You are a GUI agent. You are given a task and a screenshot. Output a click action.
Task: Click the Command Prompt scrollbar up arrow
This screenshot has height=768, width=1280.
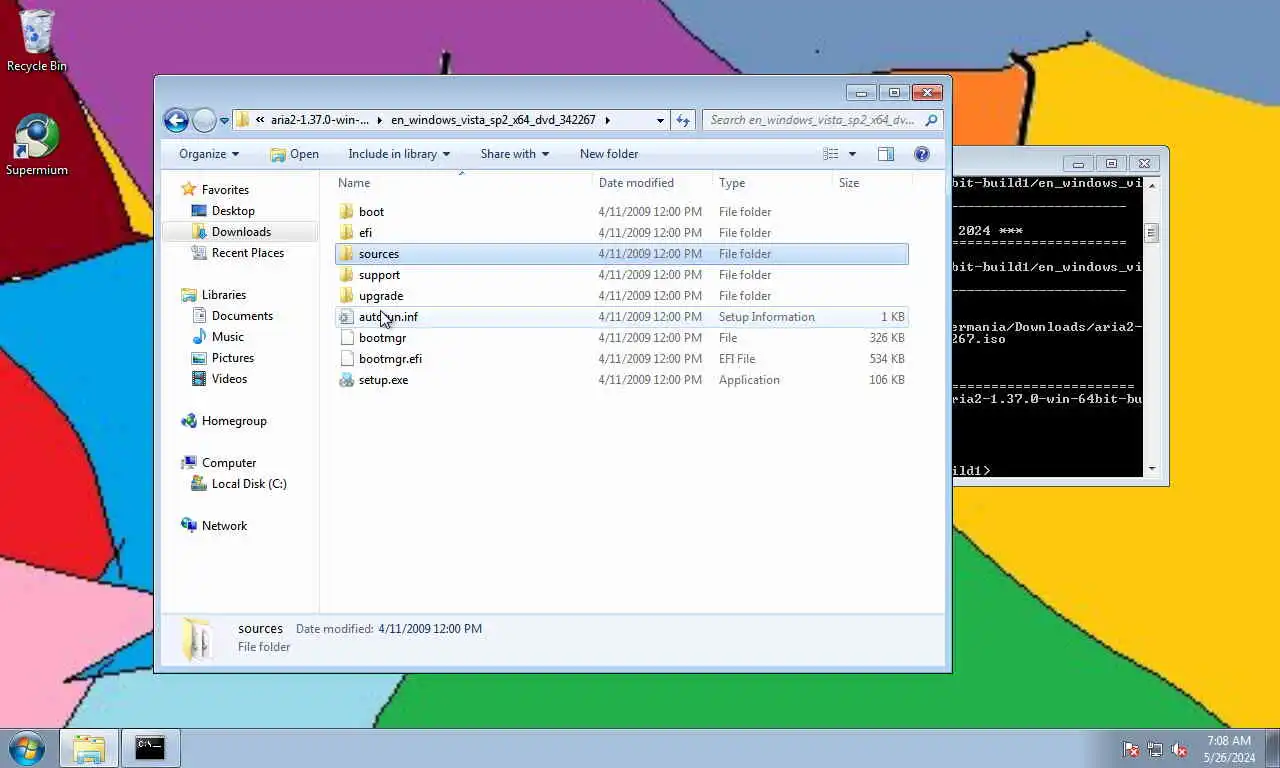(x=1151, y=184)
